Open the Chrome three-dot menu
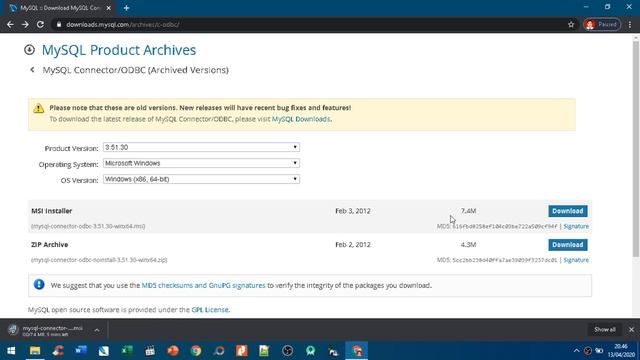 630,24
